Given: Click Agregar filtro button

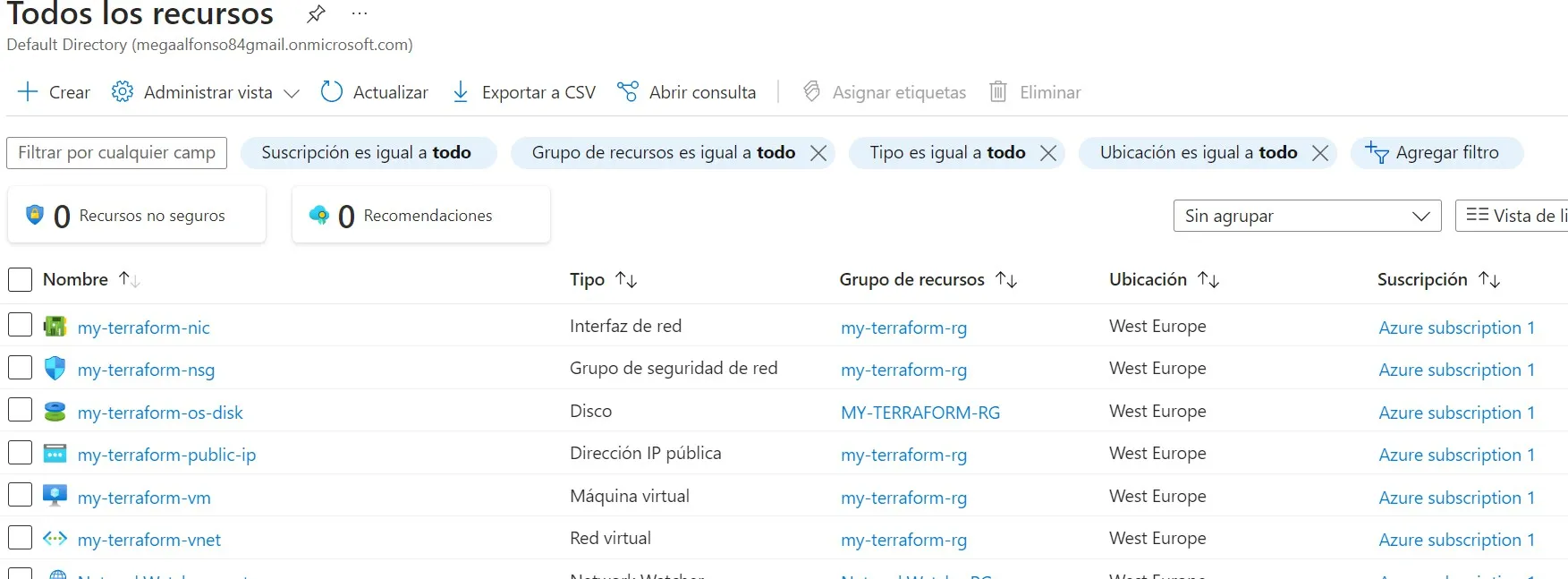Looking at the screenshot, I should 1435,153.
